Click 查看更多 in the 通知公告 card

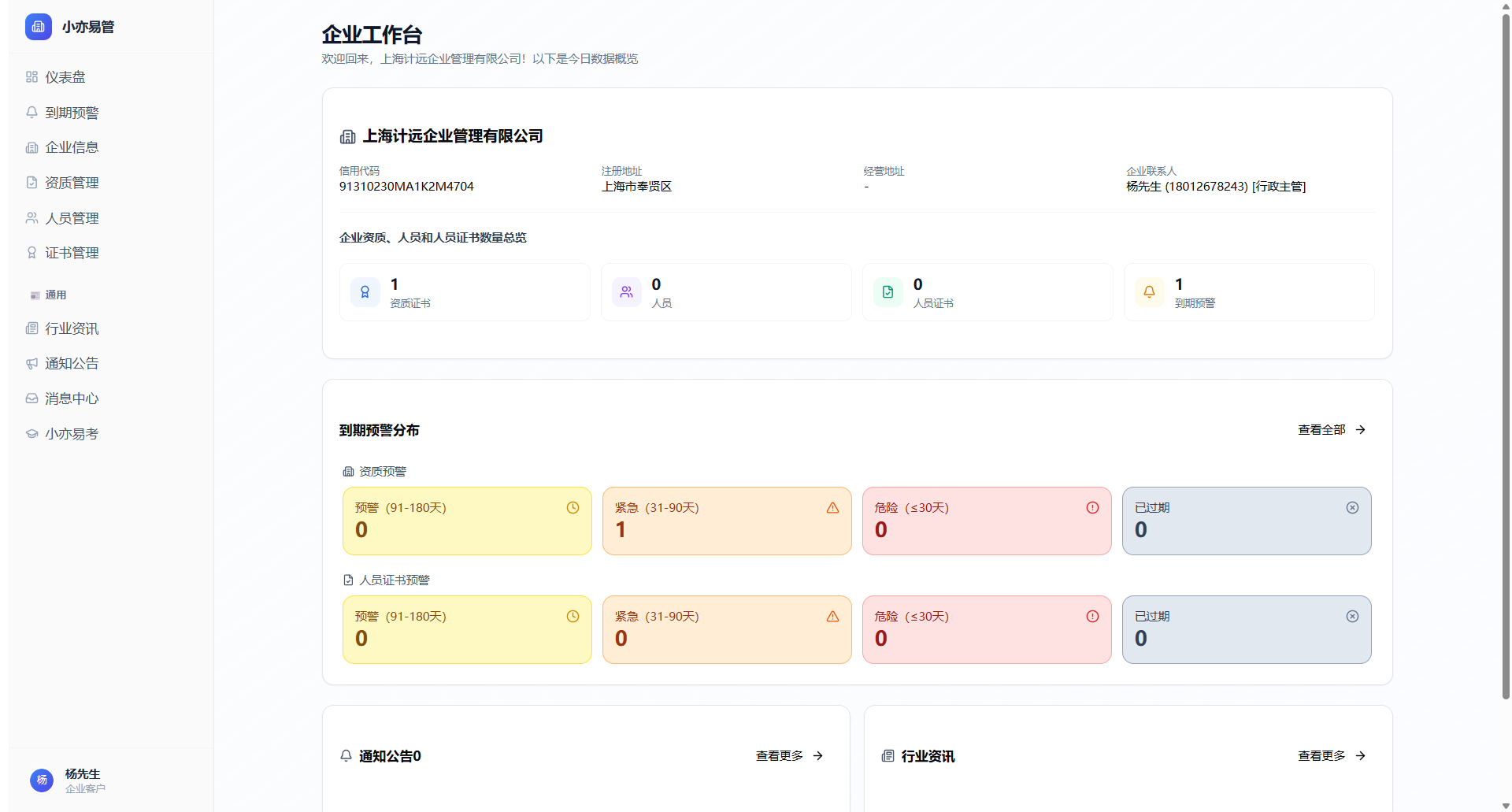click(x=790, y=756)
